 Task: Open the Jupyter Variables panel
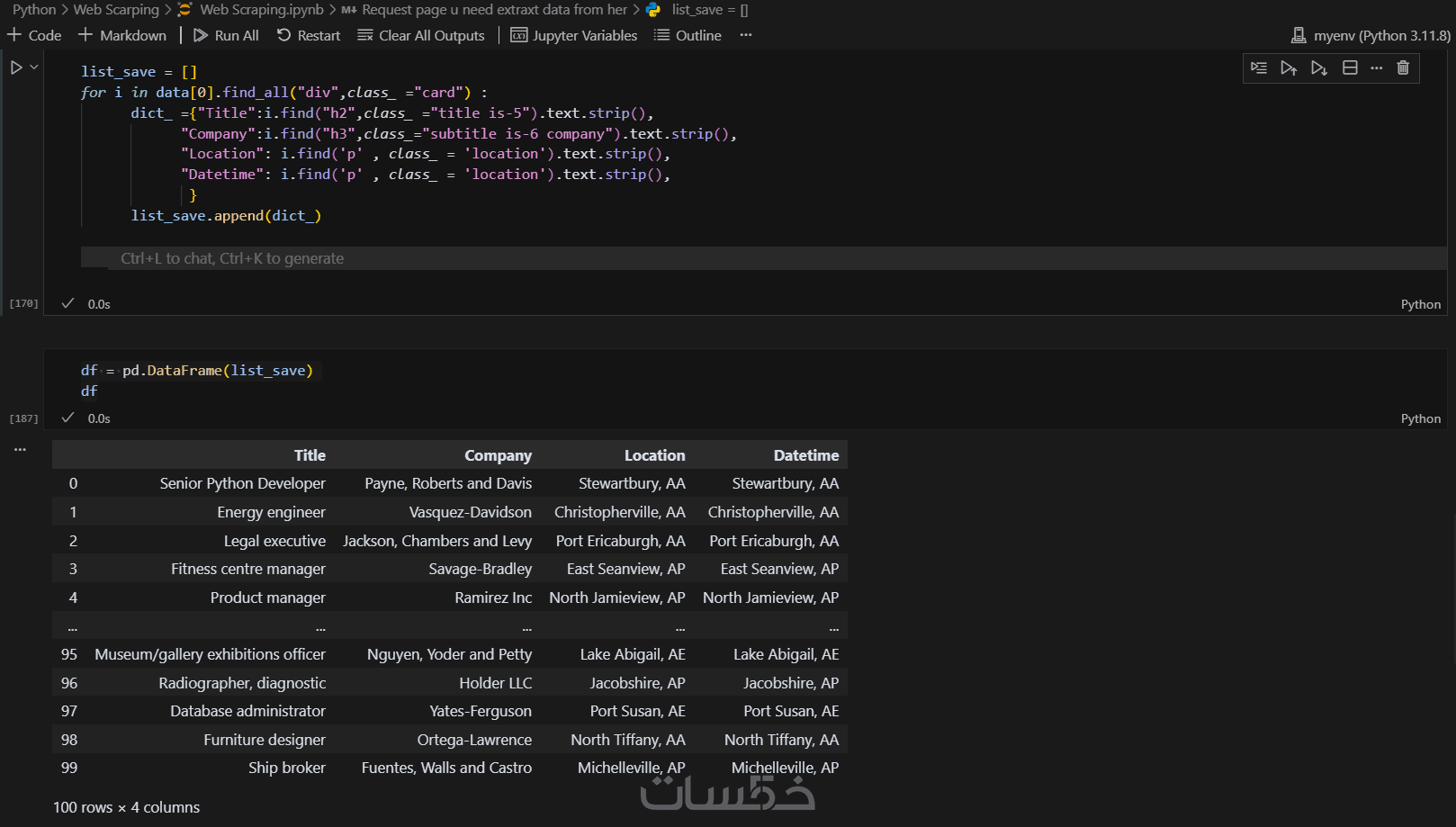click(x=574, y=35)
